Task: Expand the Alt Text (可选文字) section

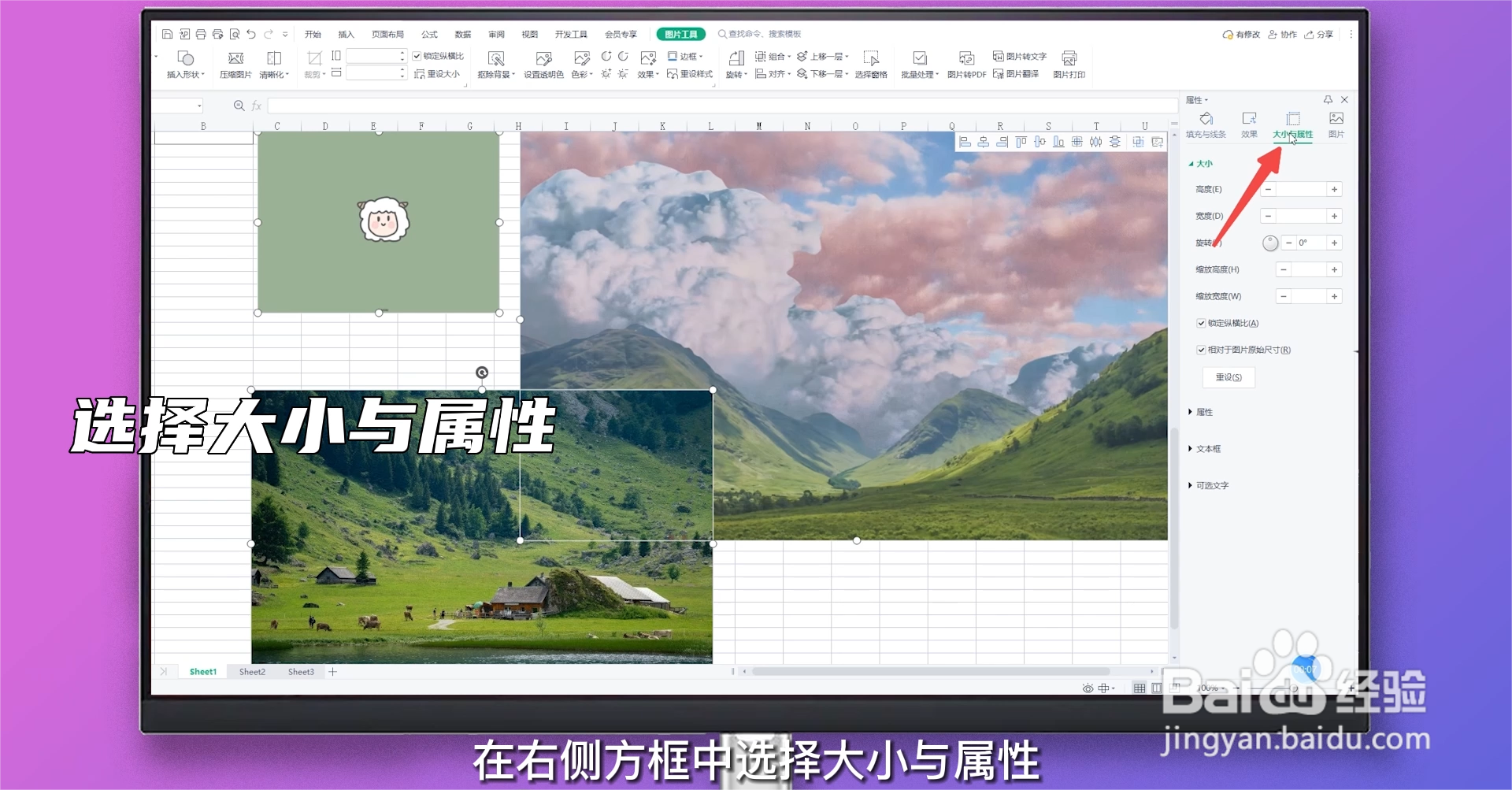Action: click(1209, 486)
